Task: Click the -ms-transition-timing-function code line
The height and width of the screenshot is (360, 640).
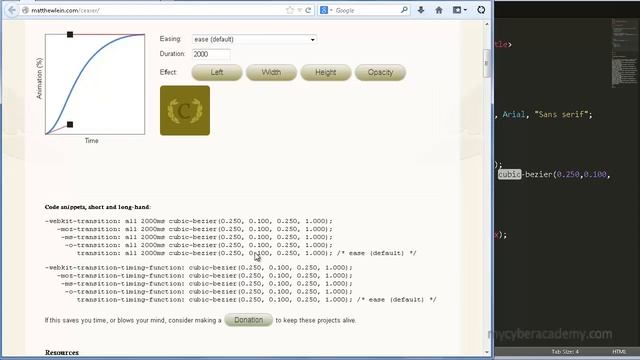Action: (x=207, y=284)
